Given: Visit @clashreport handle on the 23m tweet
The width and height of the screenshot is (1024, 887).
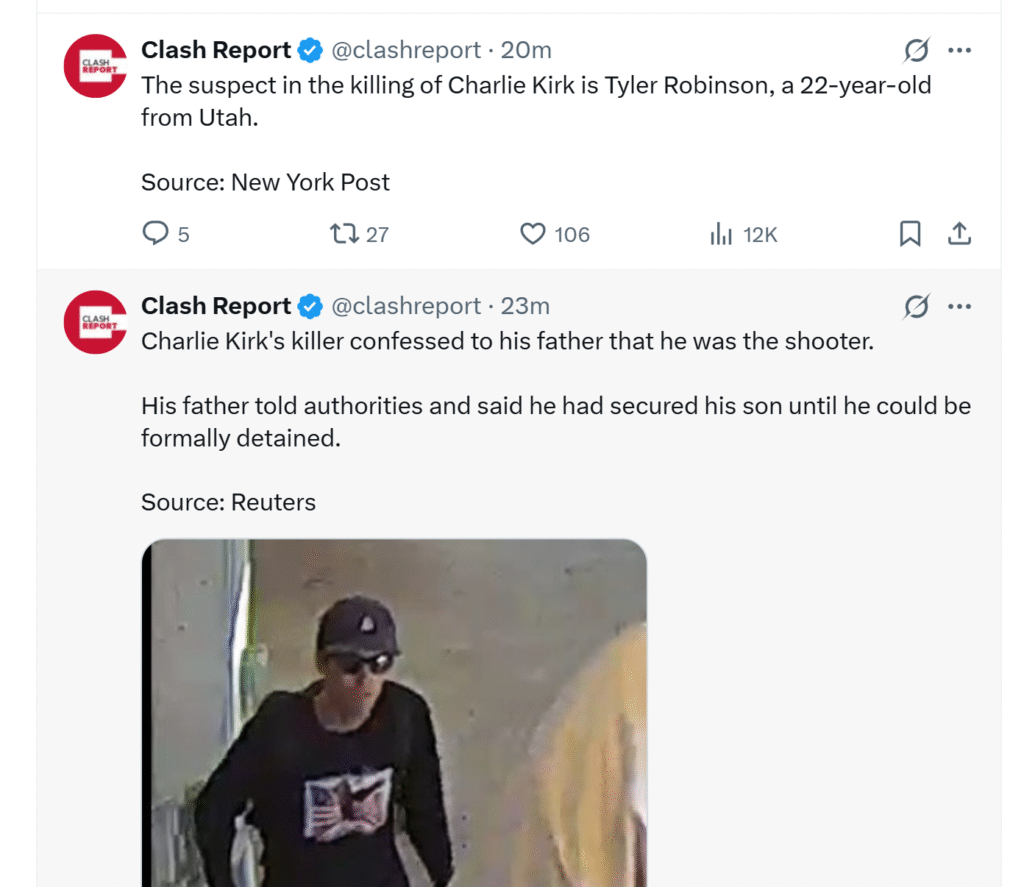Looking at the screenshot, I should pyautogui.click(x=405, y=306).
